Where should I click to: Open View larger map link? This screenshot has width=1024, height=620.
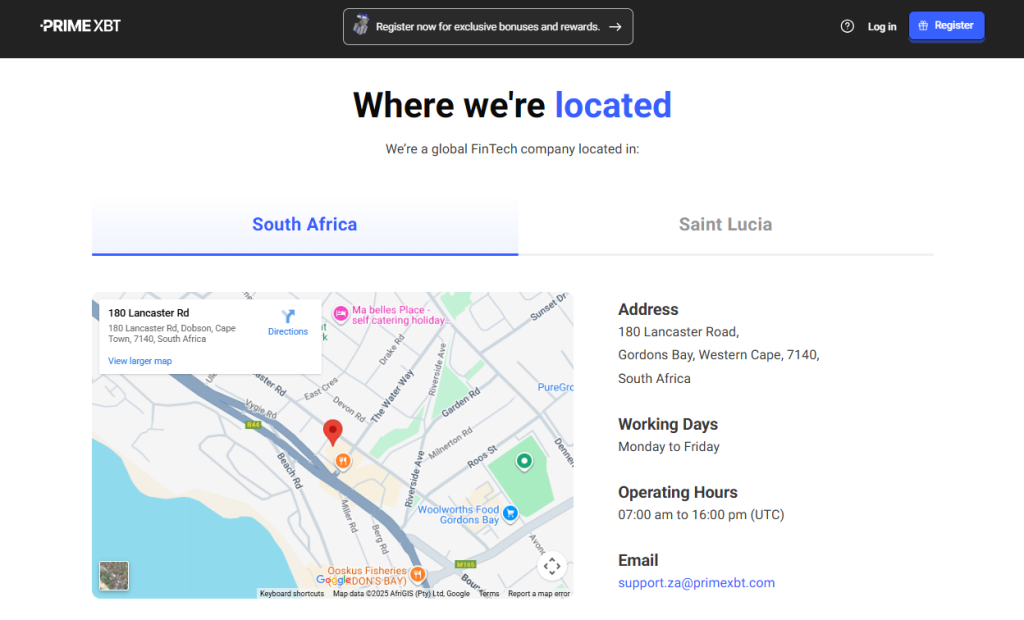140,361
